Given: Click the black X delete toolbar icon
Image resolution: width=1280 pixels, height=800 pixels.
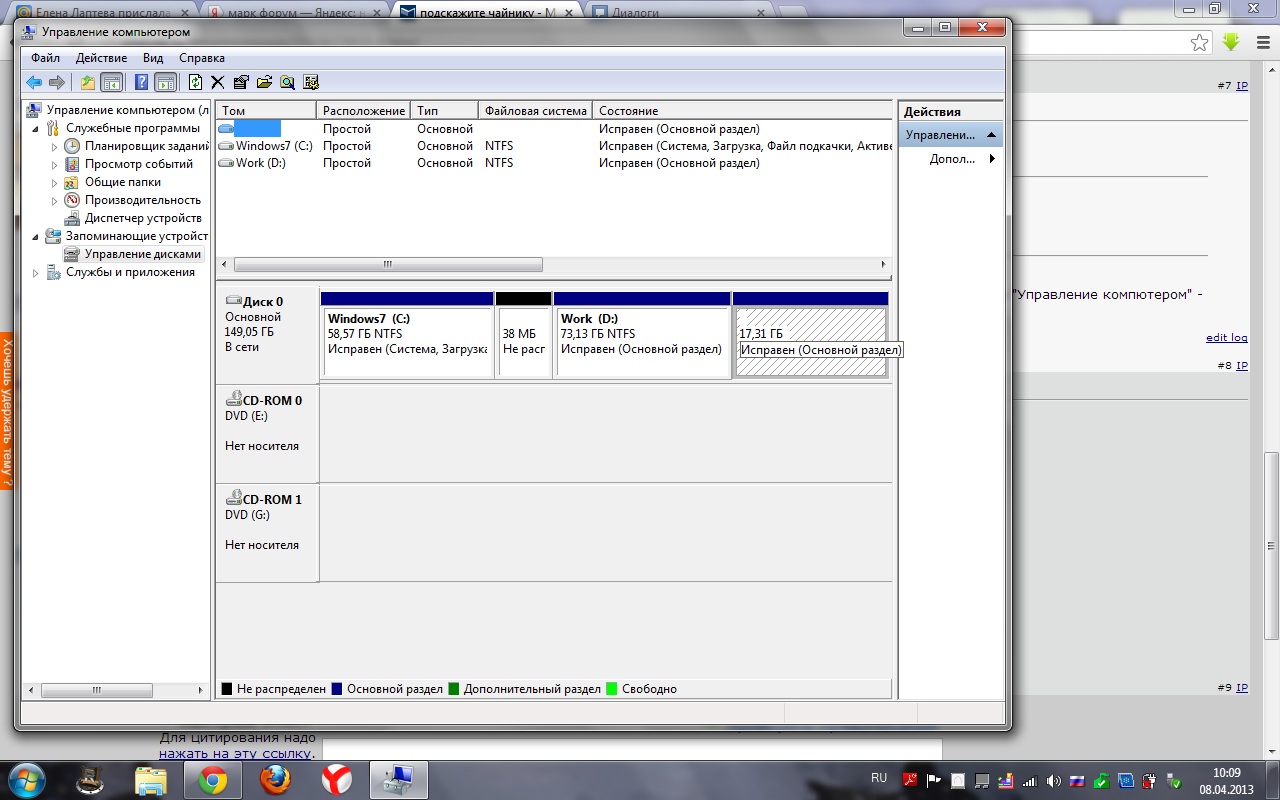Looking at the screenshot, I should pos(217,83).
